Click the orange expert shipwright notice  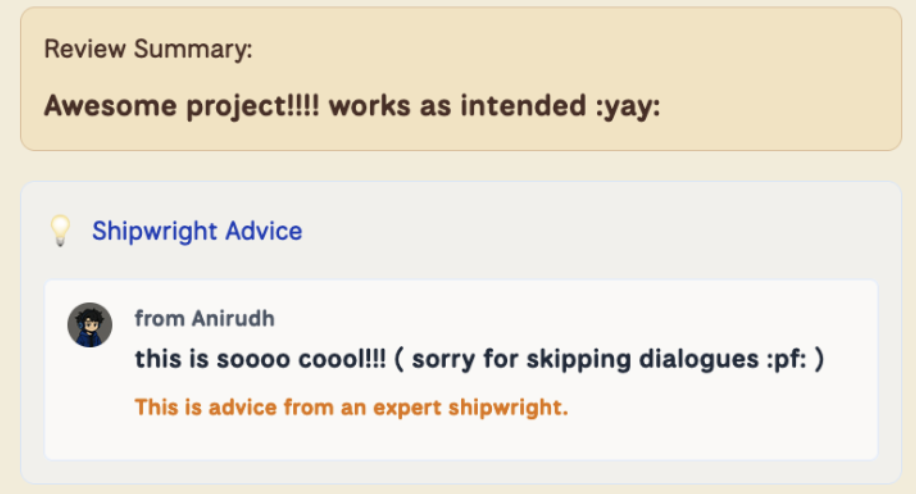coord(351,407)
